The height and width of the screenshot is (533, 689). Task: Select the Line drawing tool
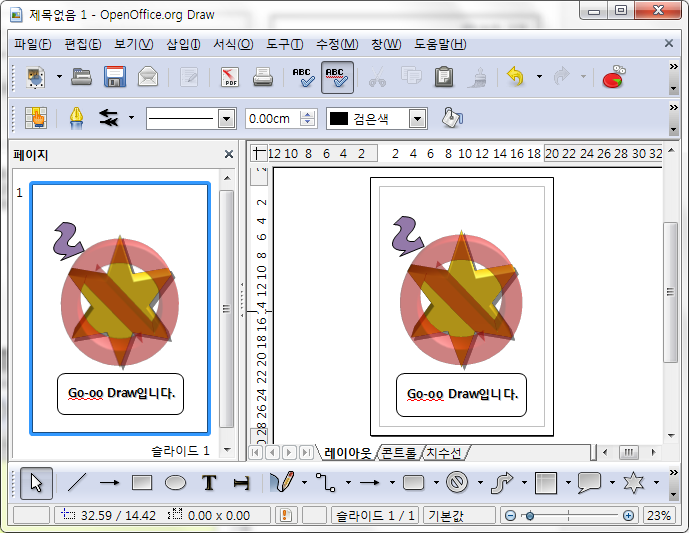[77, 482]
